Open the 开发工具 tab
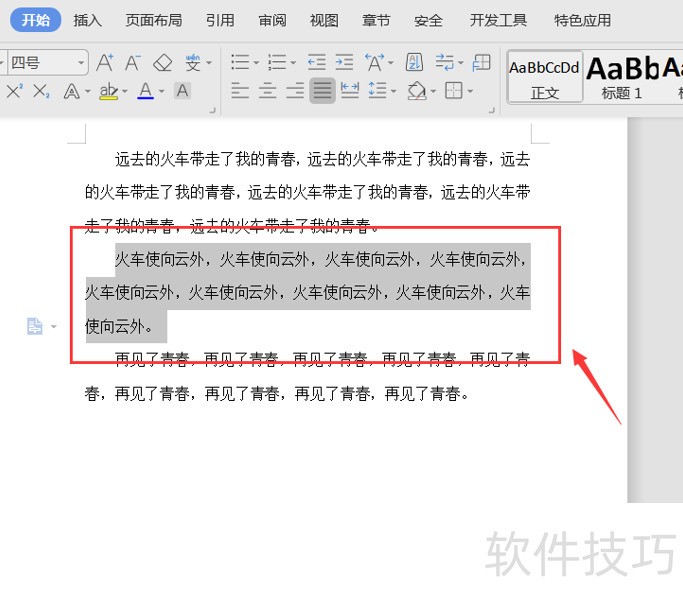 [498, 20]
